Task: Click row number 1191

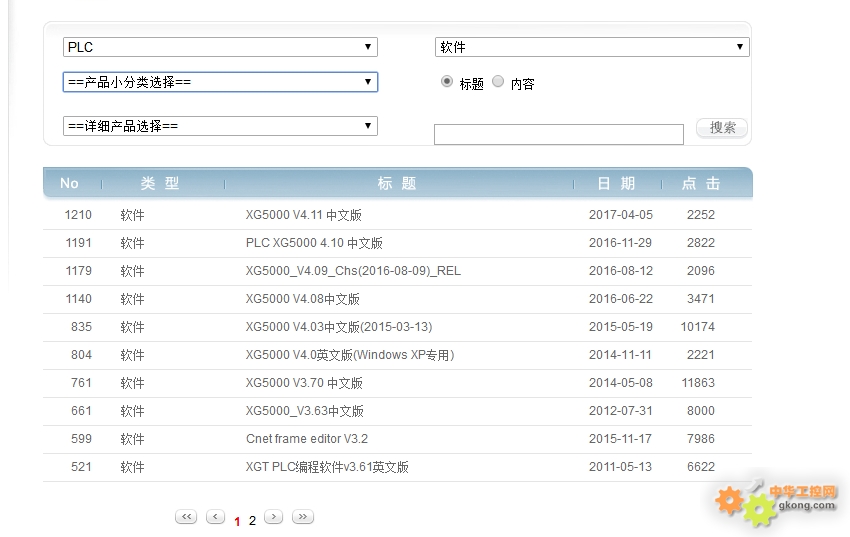Action: coord(78,243)
